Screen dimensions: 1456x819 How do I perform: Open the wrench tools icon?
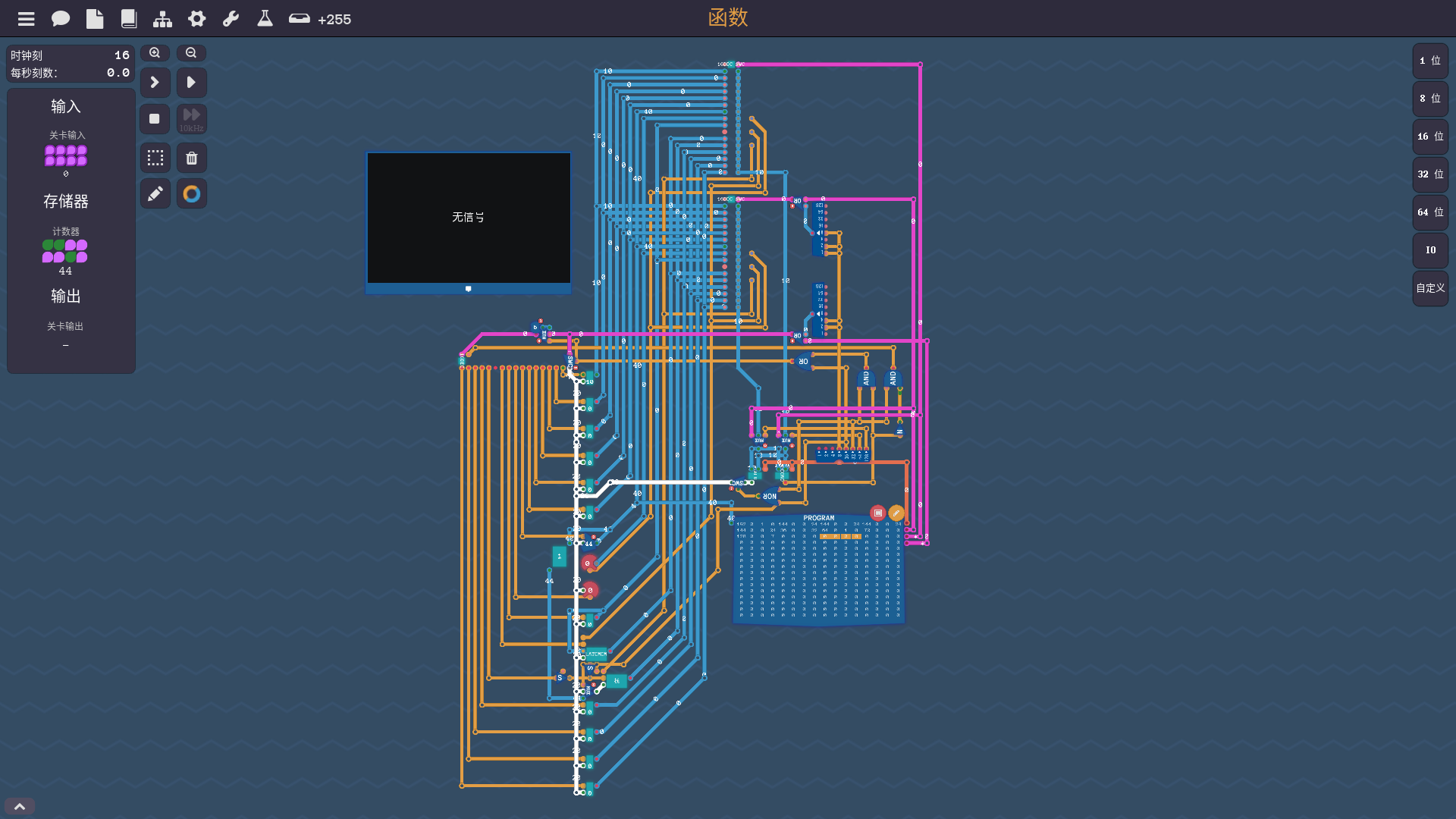231,19
